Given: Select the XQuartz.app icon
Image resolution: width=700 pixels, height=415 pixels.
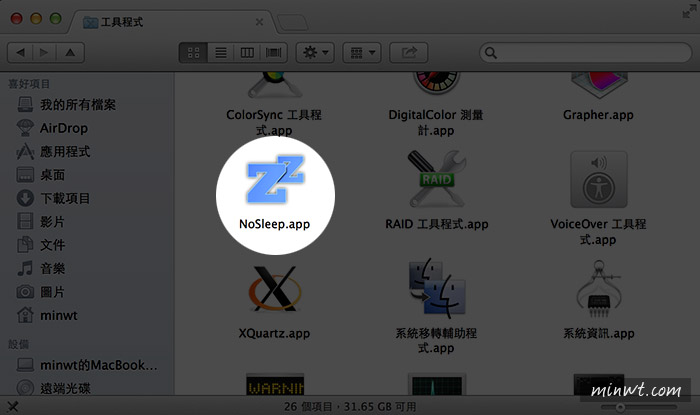Looking at the screenshot, I should [275, 288].
